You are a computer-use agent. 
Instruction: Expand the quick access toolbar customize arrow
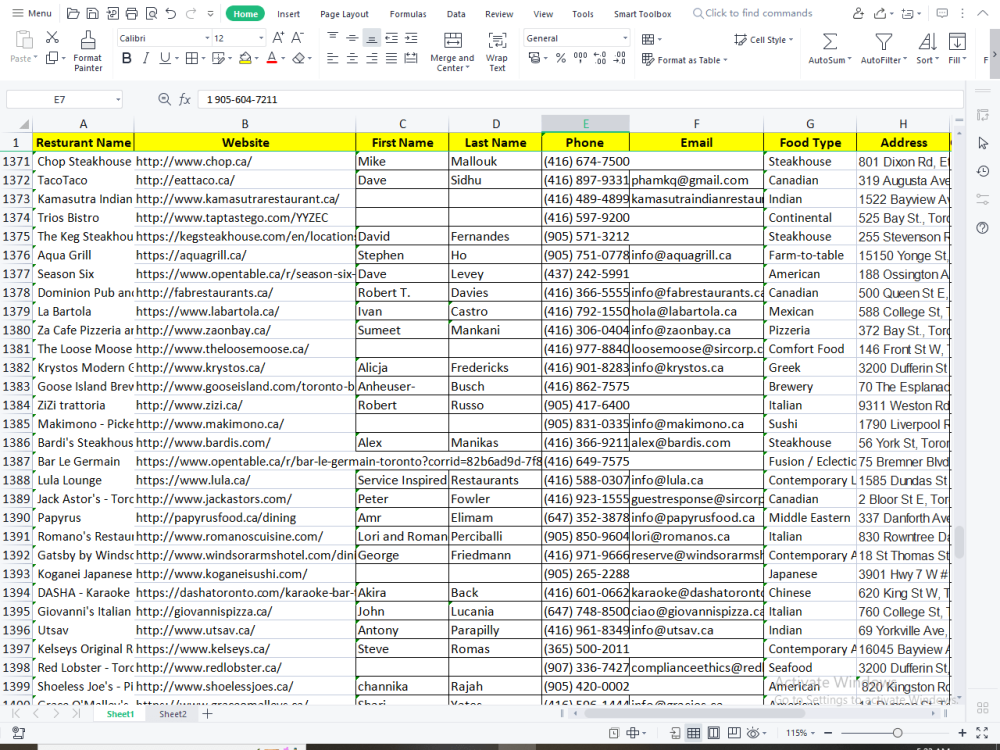click(210, 13)
